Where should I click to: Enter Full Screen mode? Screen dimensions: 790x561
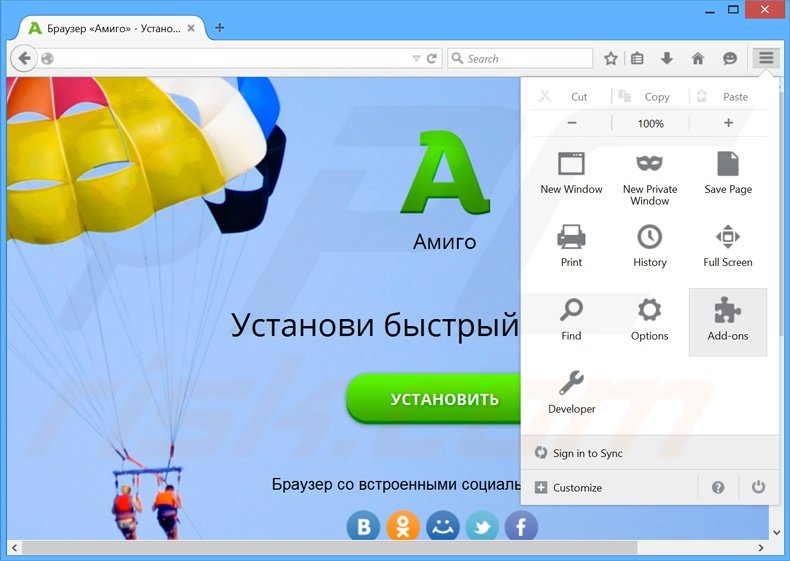pyautogui.click(x=728, y=245)
